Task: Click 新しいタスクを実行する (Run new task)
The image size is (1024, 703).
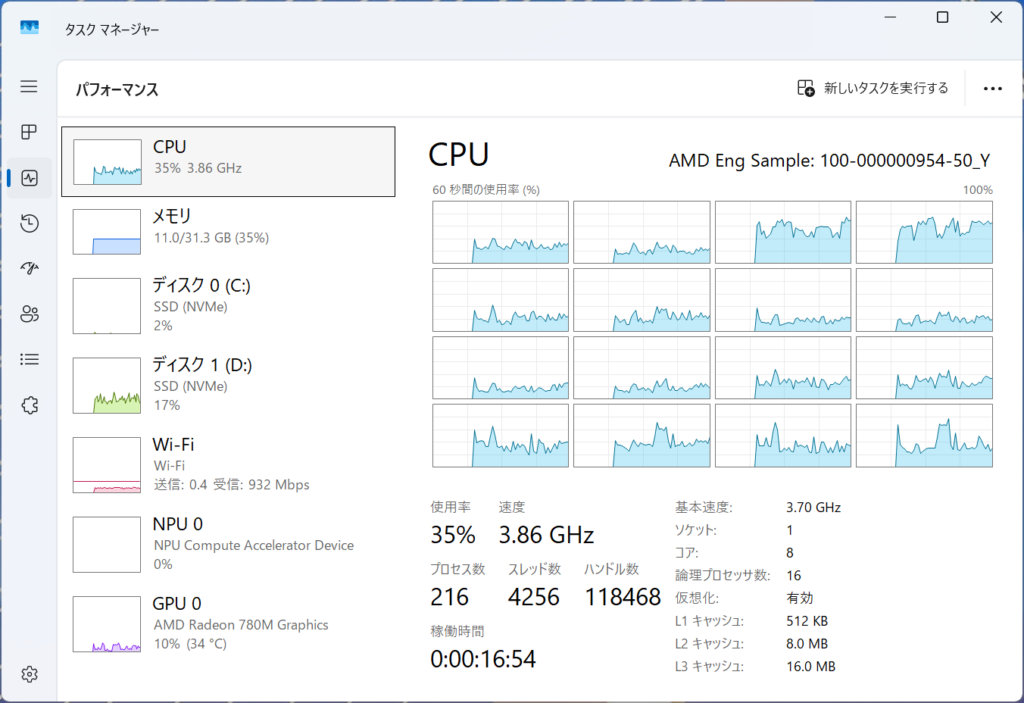Action: [x=873, y=88]
